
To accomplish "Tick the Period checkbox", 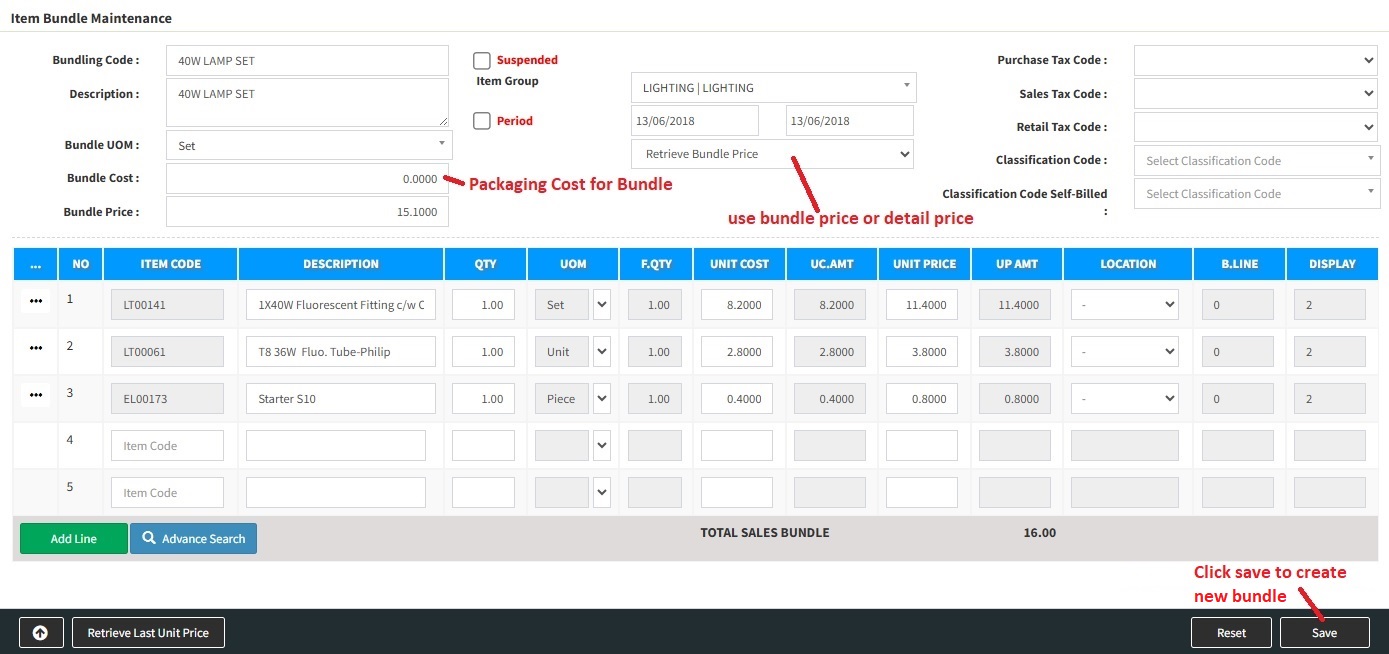I will pyautogui.click(x=482, y=121).
